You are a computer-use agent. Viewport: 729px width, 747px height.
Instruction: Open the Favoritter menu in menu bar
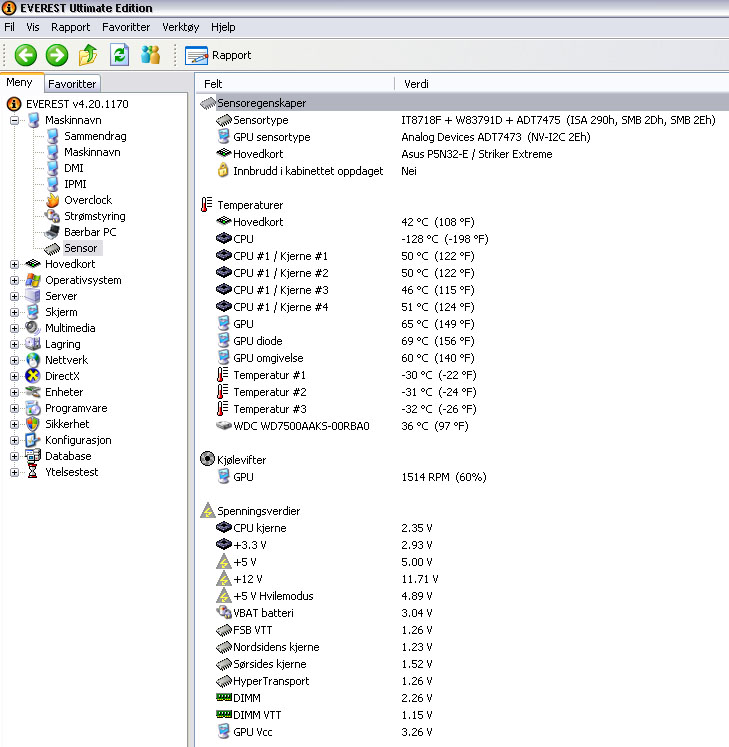(x=126, y=27)
